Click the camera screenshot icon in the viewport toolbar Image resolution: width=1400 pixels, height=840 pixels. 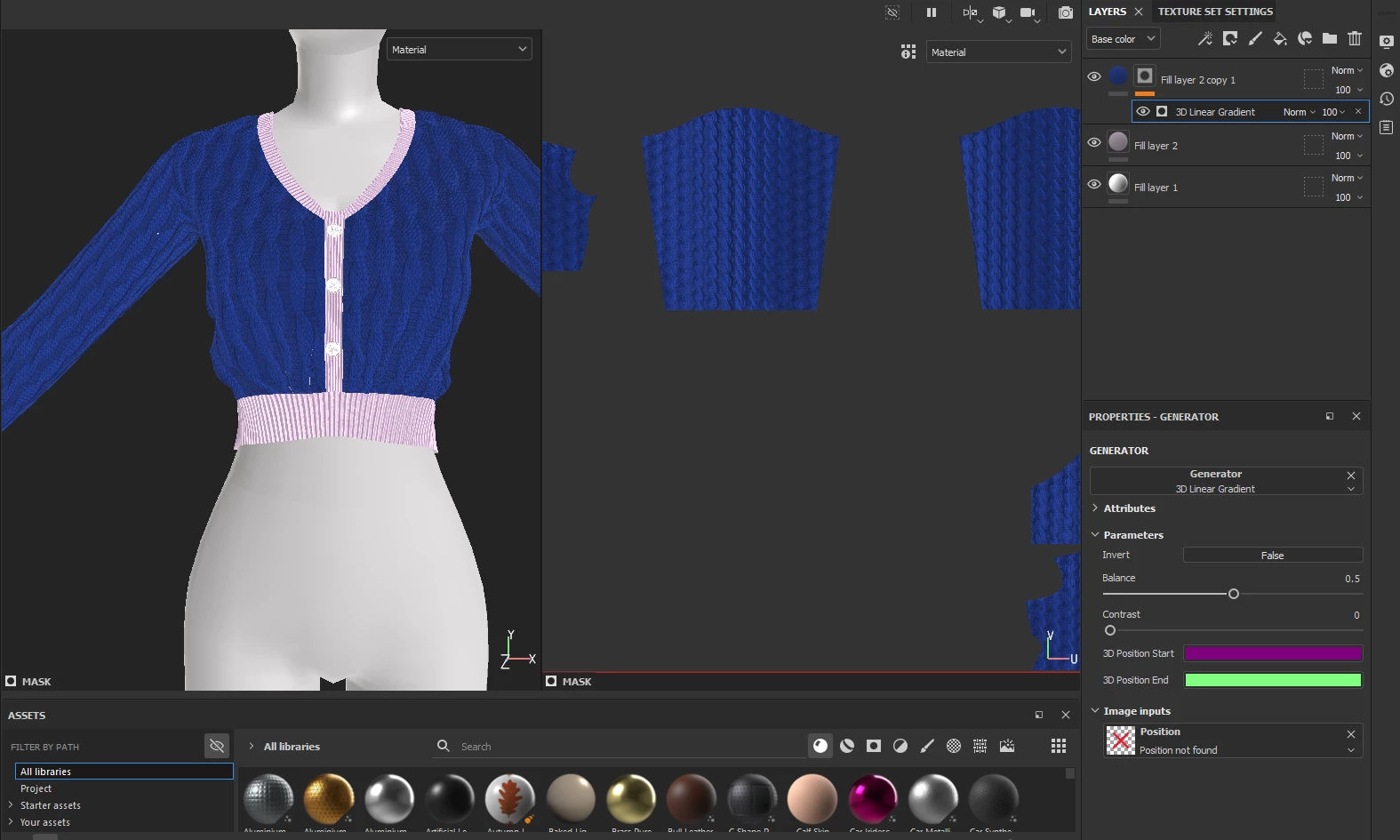(1066, 12)
